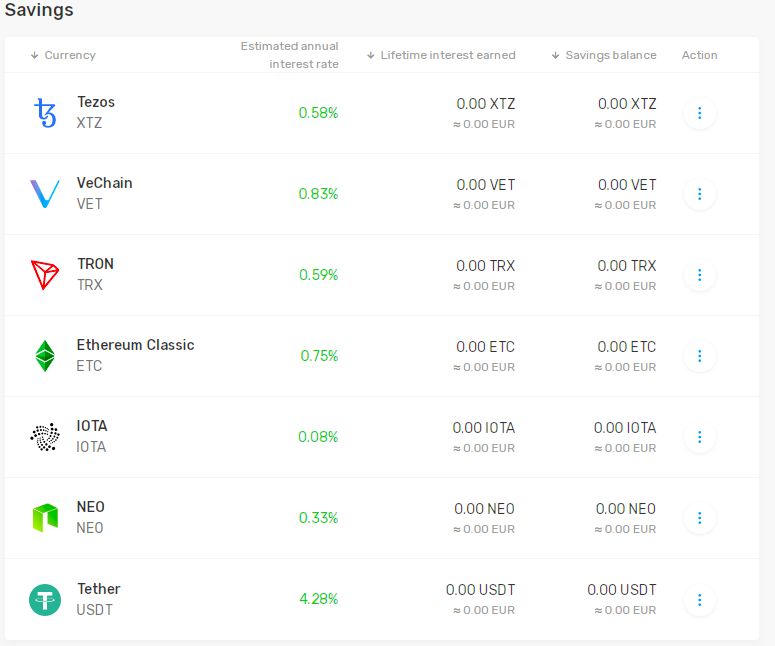Click the TRON coin logo

click(x=45, y=275)
